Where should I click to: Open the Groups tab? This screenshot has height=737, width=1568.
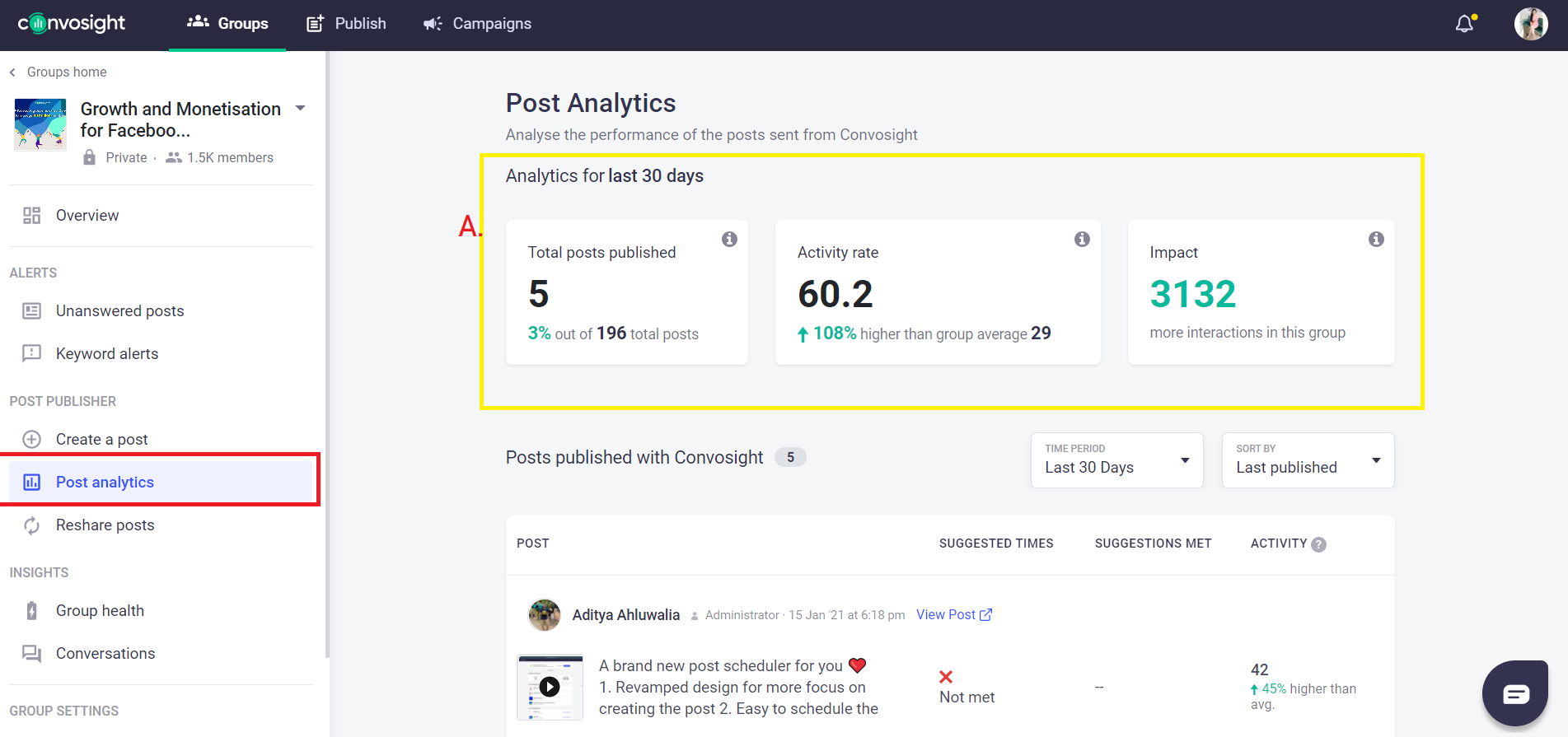pos(227,24)
